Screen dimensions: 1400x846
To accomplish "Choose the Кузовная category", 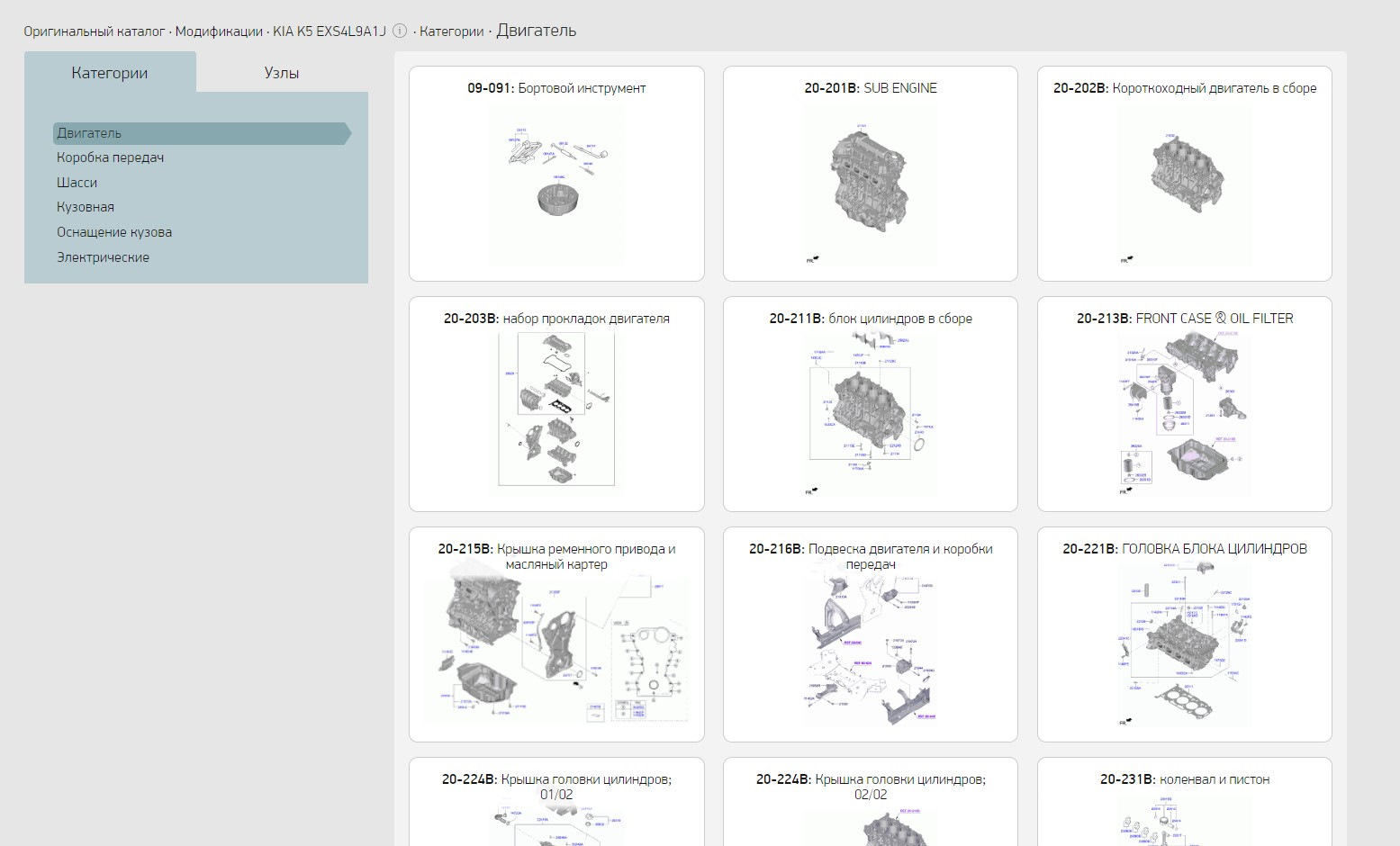I will [x=86, y=207].
